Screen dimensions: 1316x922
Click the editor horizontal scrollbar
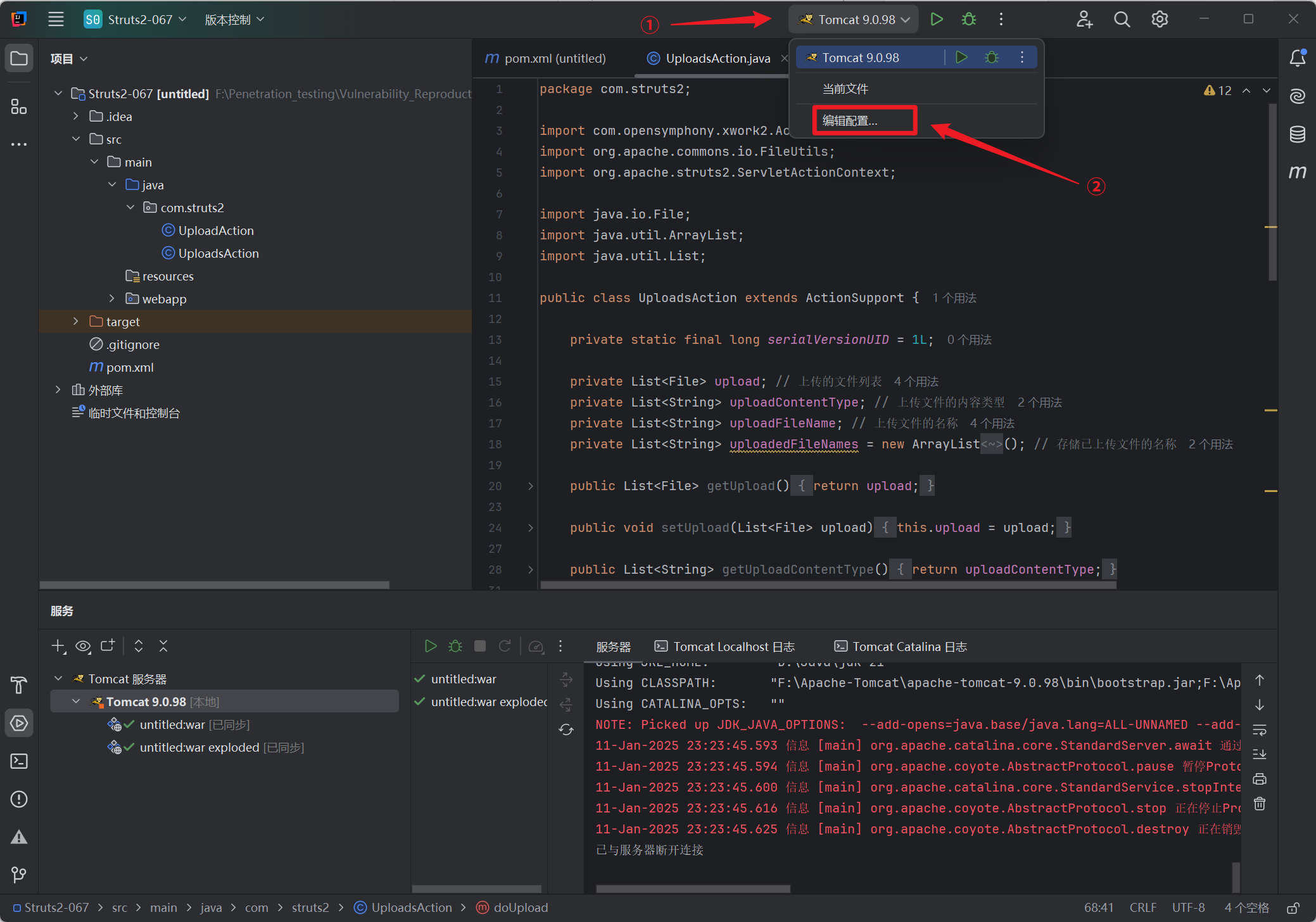(827, 585)
